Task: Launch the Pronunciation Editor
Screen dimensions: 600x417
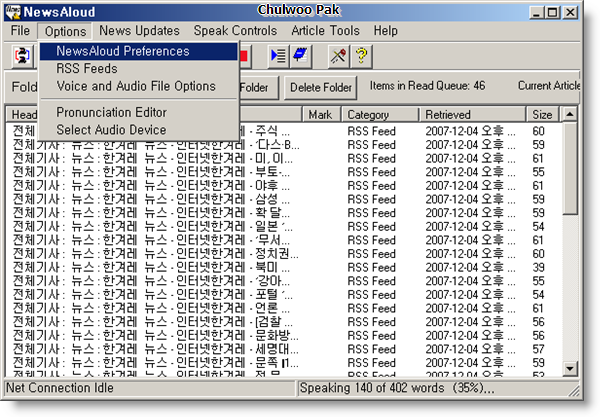Action: 139,112
